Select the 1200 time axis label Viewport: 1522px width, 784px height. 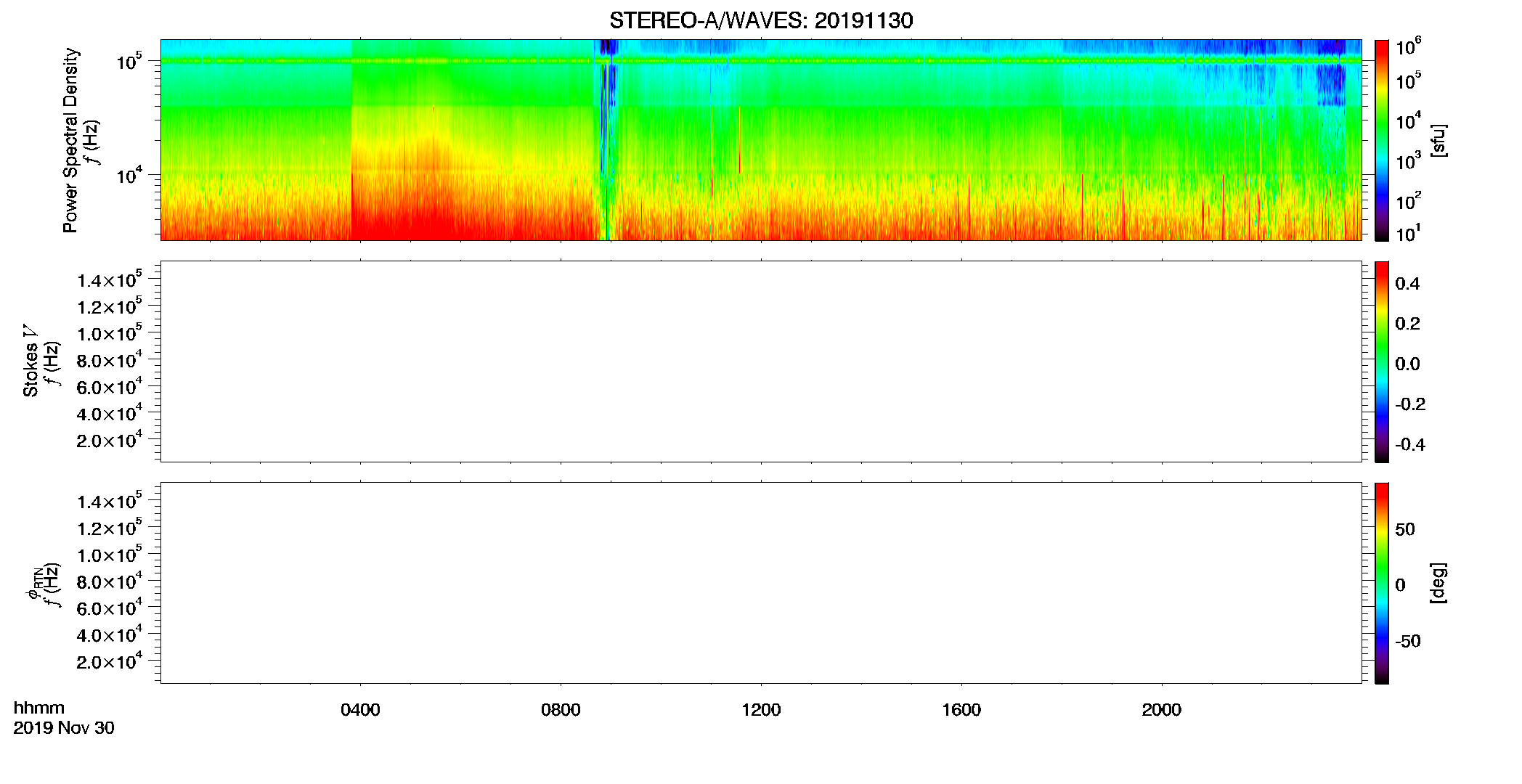pos(761,710)
